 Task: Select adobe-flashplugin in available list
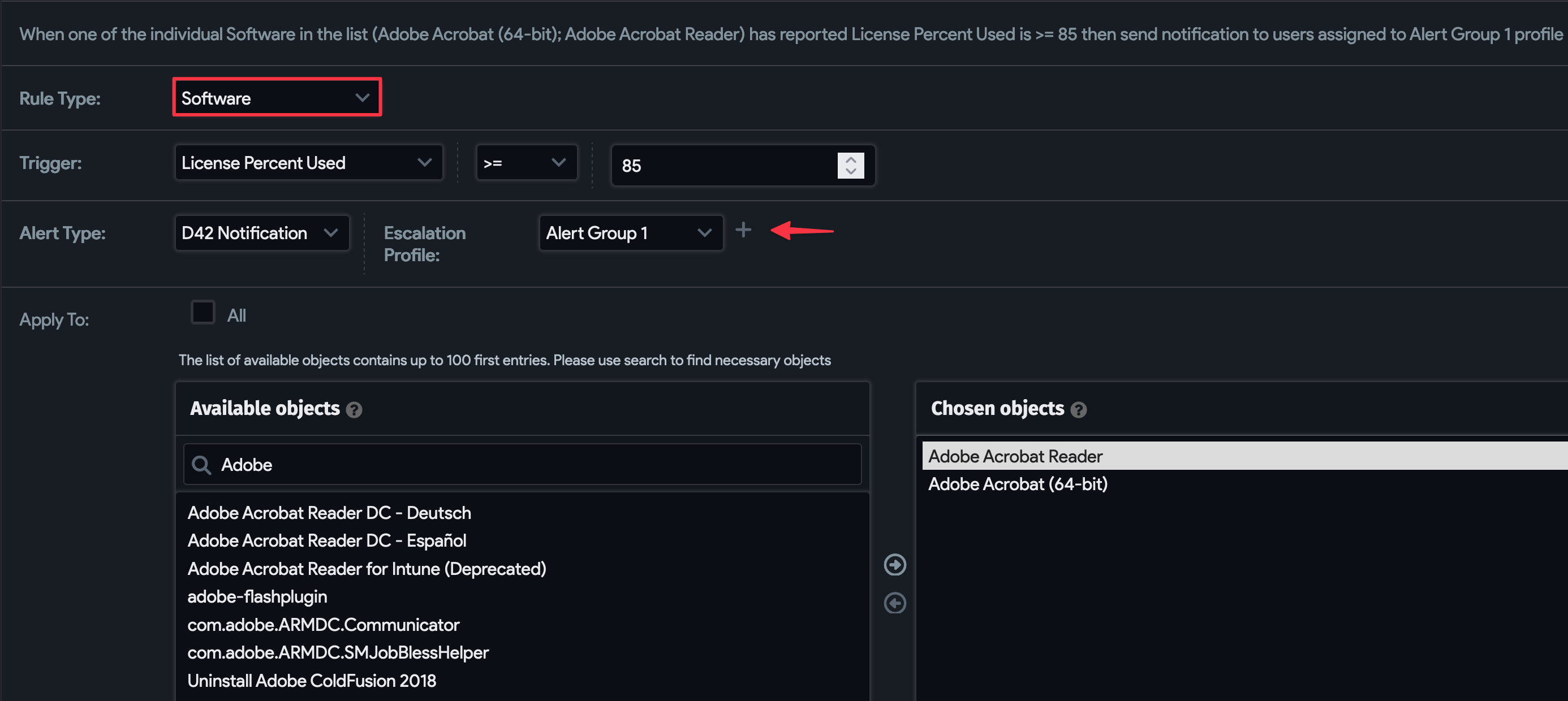click(257, 596)
